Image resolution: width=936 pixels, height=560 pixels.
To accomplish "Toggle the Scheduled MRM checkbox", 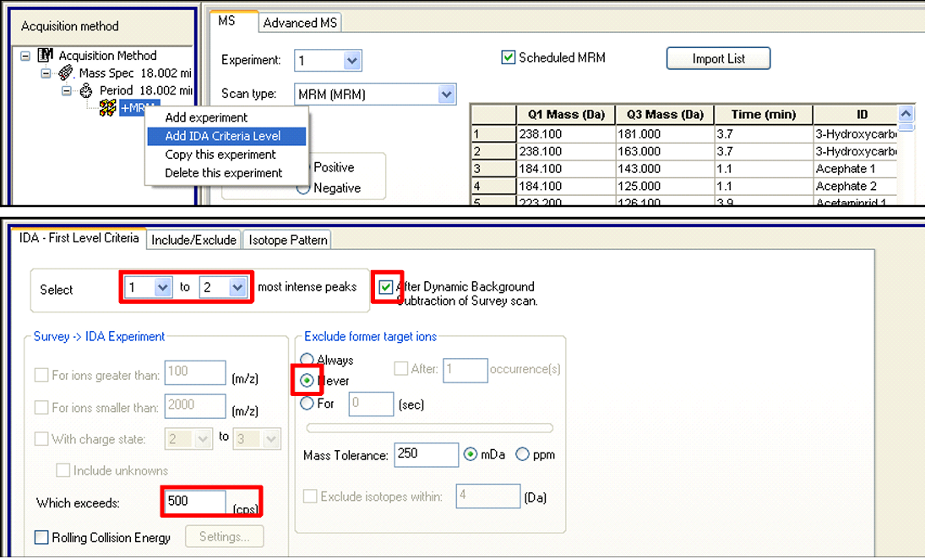I will coord(508,57).
